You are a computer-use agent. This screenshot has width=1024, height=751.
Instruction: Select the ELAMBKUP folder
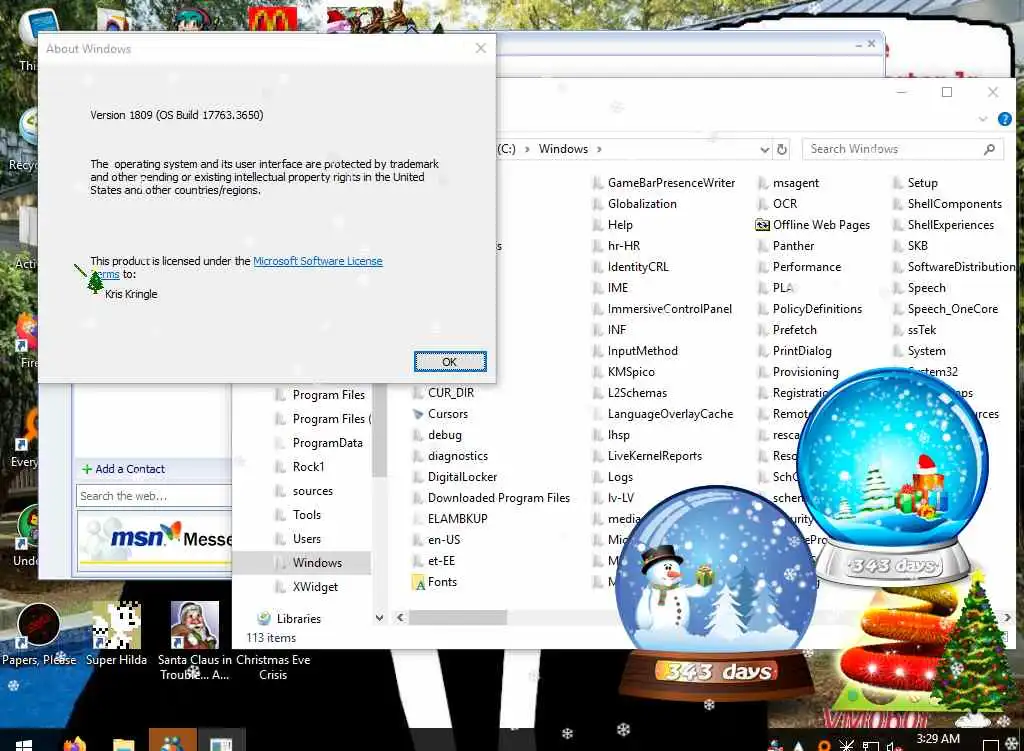point(450,519)
